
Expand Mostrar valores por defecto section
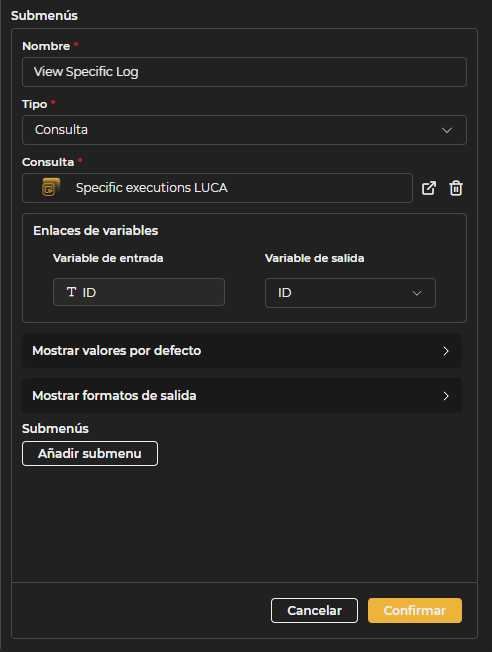[242, 351]
